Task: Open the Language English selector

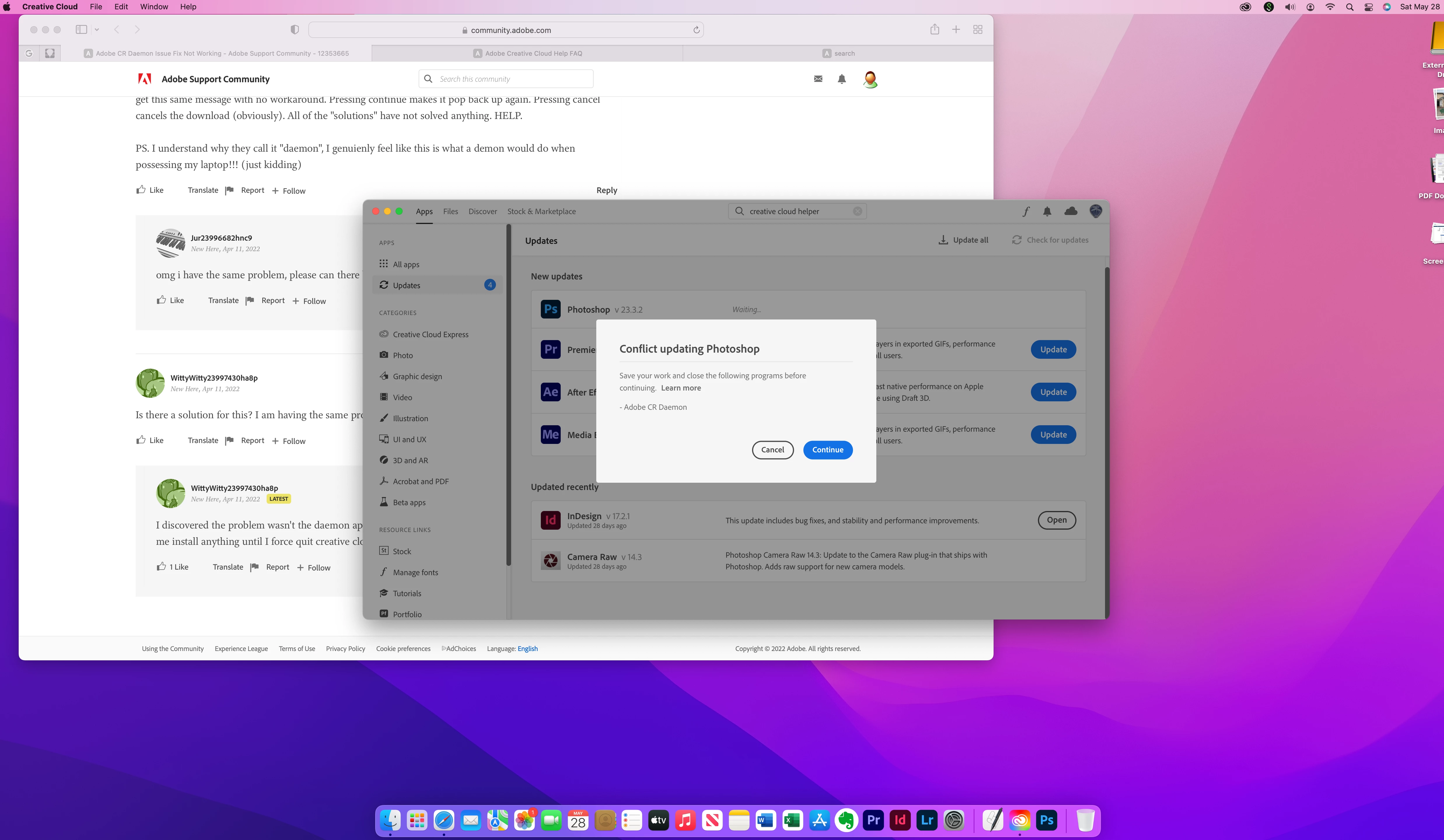Action: point(527,649)
